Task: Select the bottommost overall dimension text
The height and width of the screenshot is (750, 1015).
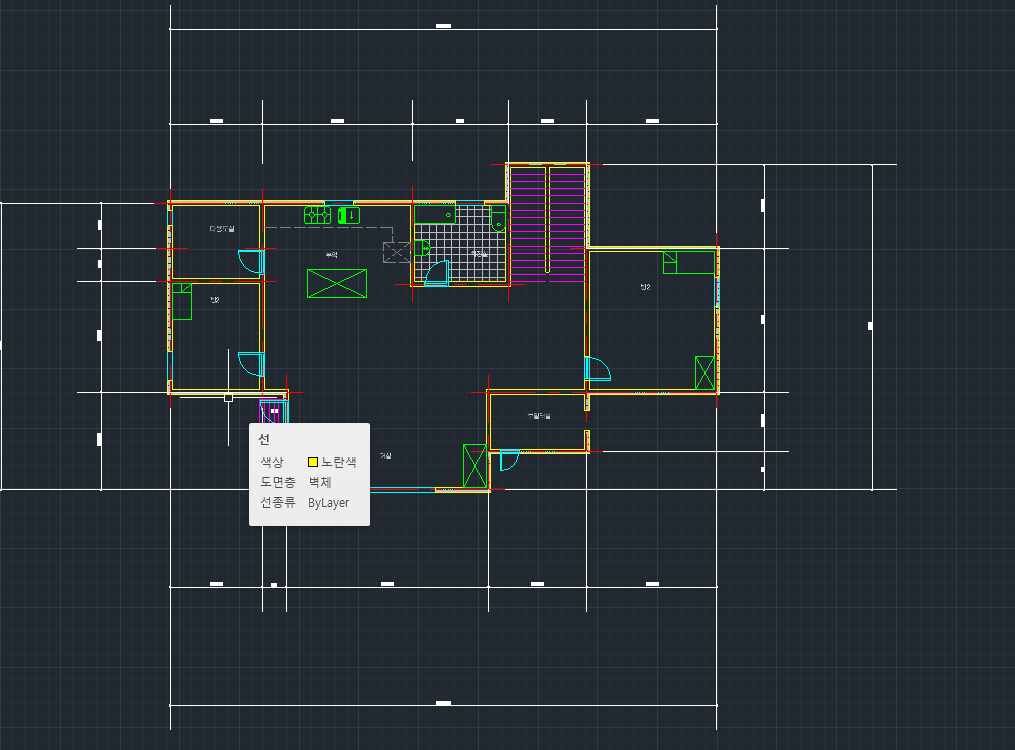Action: [x=443, y=703]
